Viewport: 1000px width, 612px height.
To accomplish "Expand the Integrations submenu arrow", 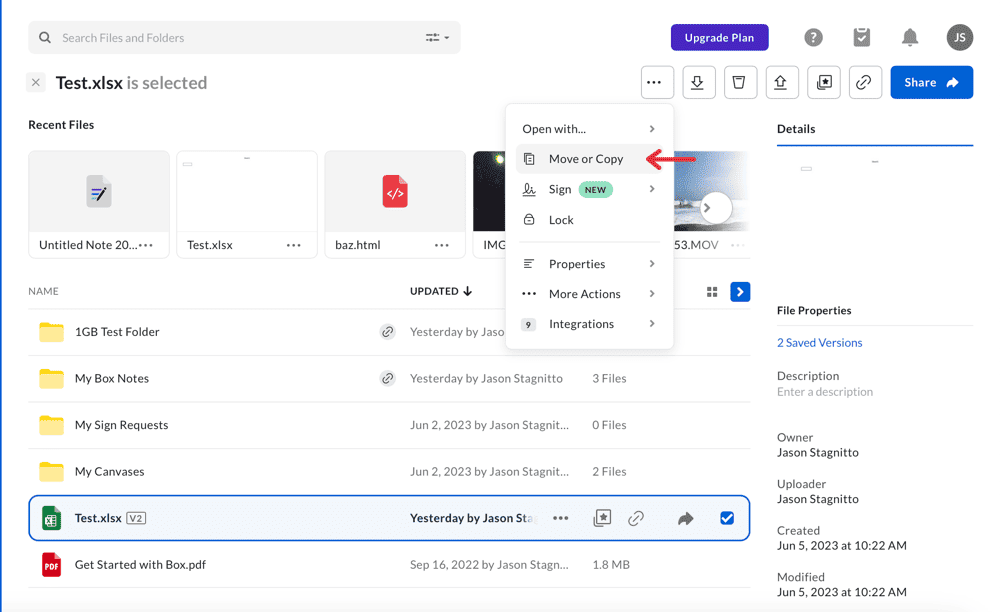I will tap(652, 324).
